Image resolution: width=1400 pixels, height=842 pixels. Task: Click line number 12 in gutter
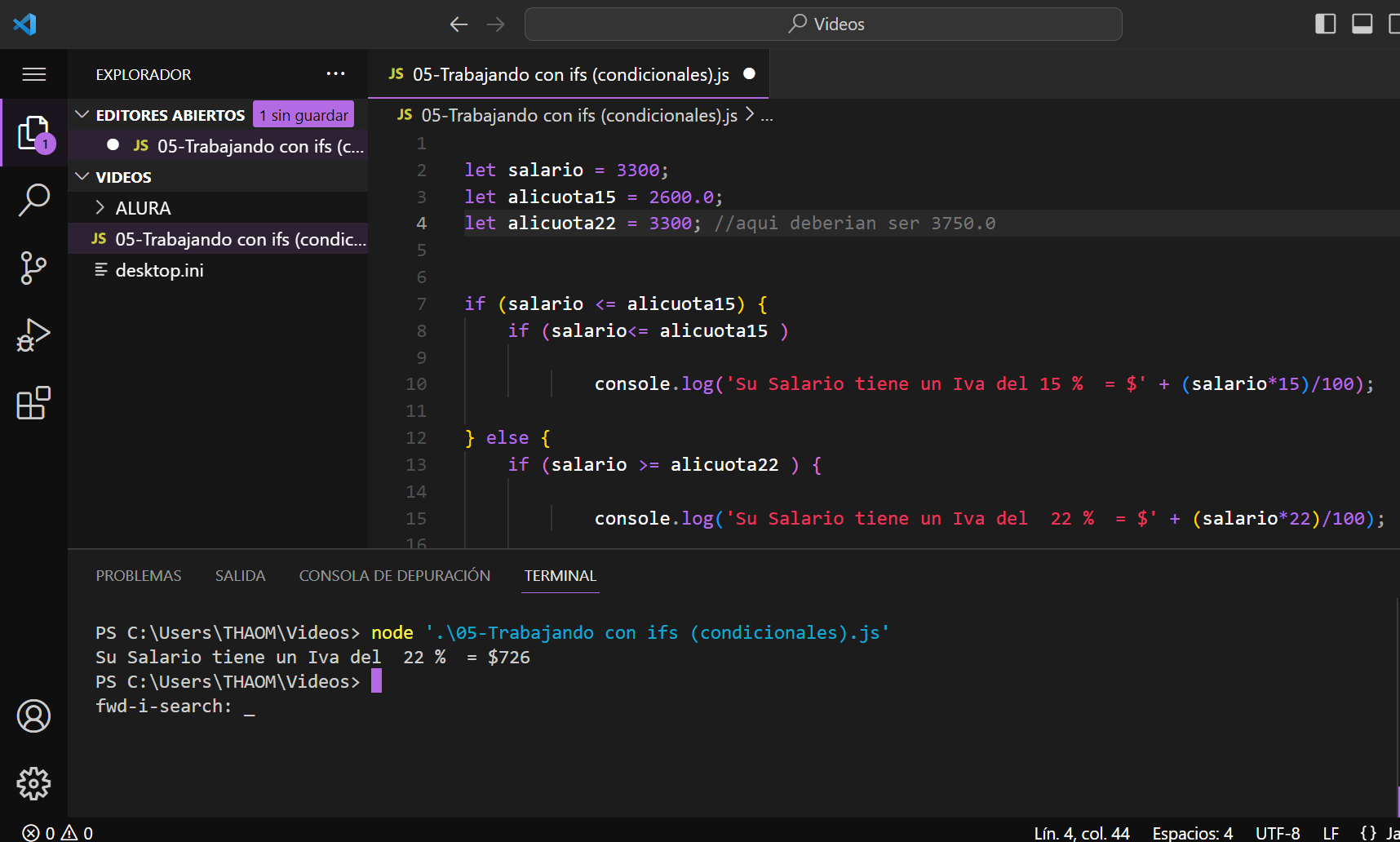416,438
